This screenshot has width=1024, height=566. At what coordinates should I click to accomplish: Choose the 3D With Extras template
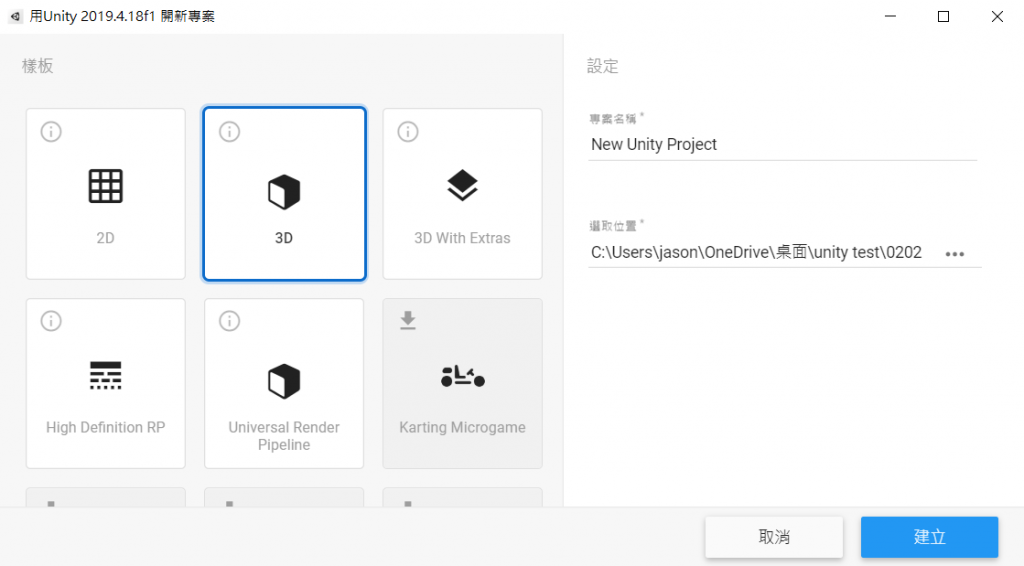coord(462,194)
